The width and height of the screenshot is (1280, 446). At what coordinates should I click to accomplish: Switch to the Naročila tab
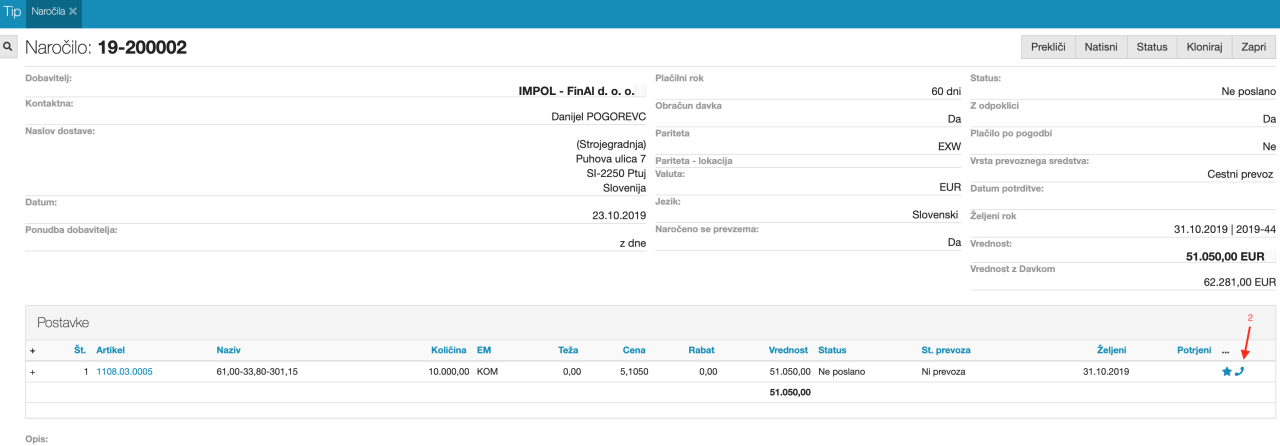47,11
